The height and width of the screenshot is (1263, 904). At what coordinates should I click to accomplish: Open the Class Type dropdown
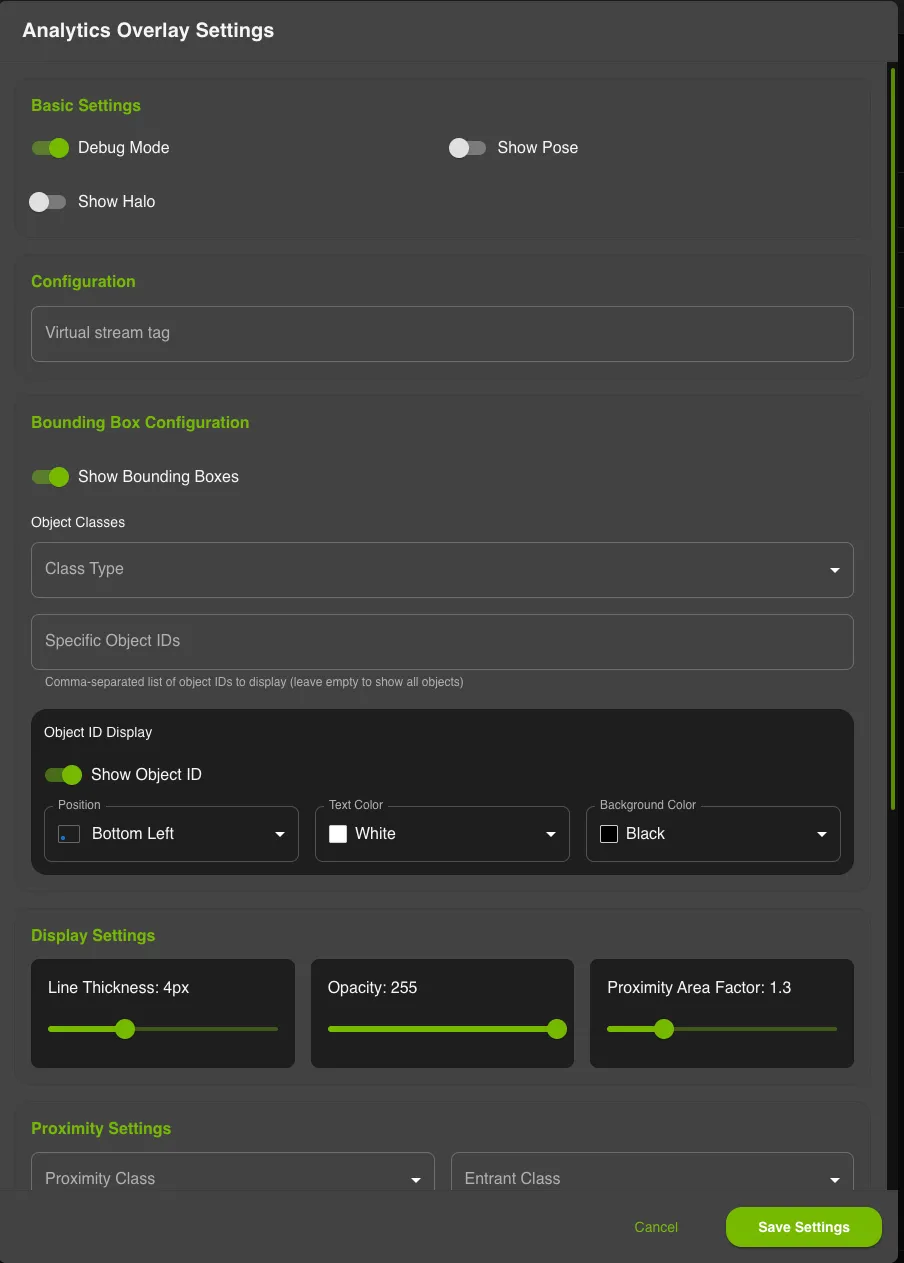pos(442,570)
